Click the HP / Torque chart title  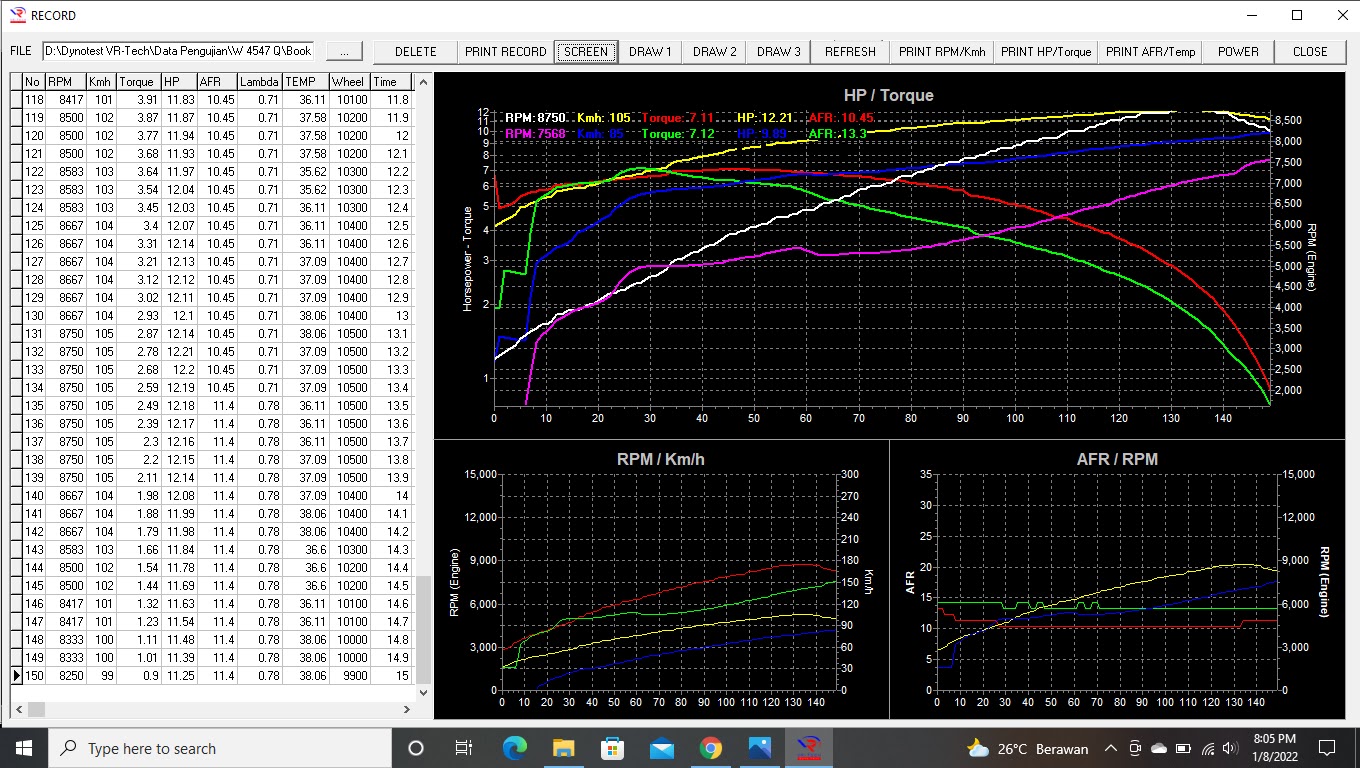(x=889, y=95)
